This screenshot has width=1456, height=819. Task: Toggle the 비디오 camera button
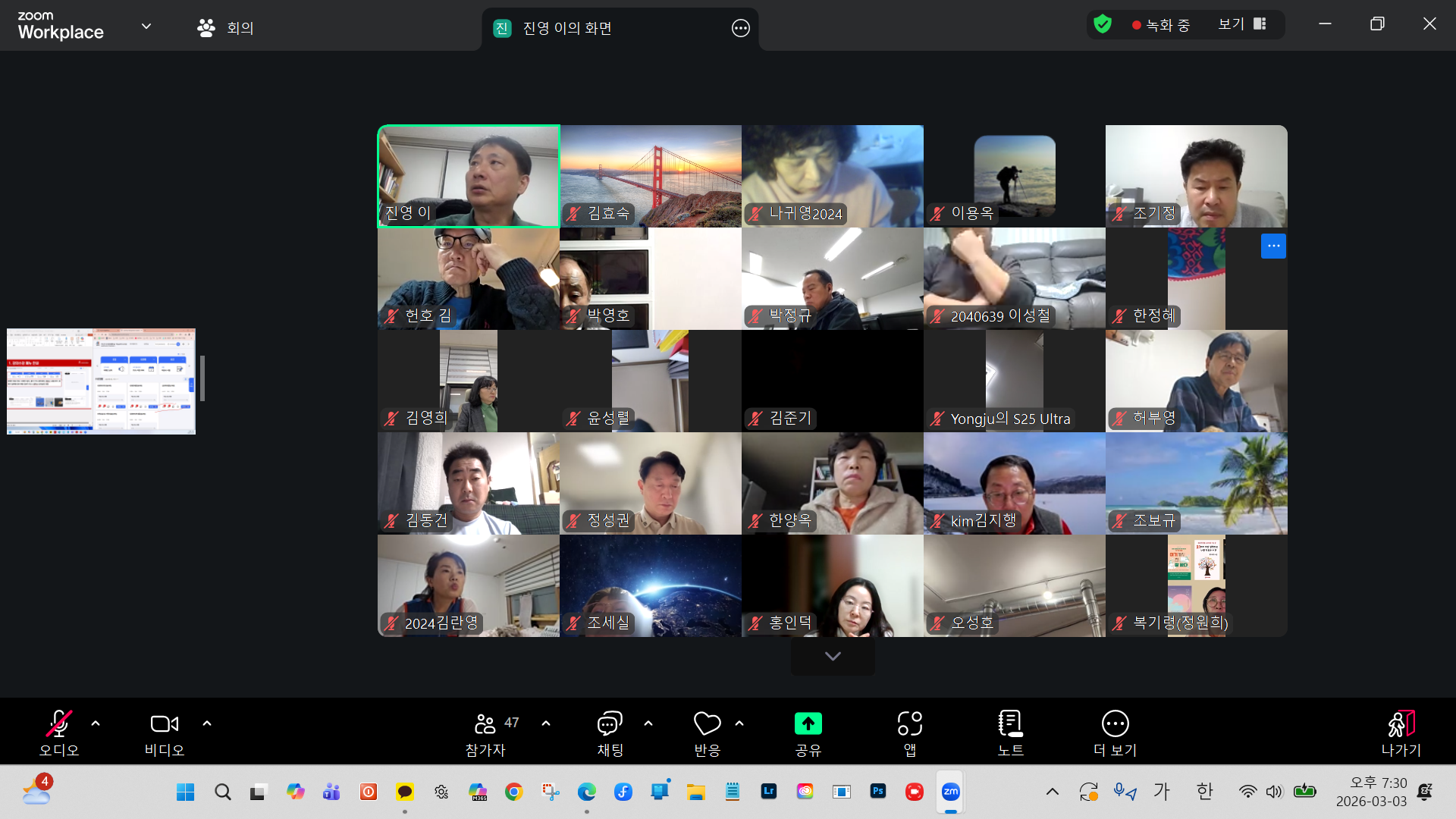(164, 724)
